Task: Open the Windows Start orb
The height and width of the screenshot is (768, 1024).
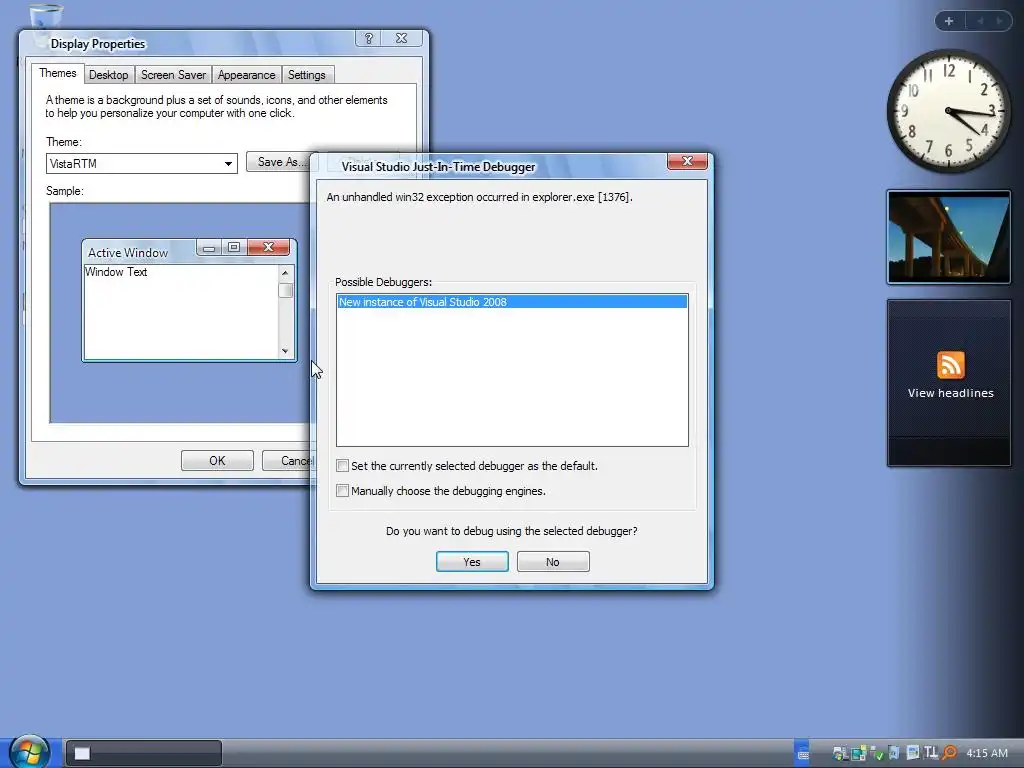Action: (x=29, y=752)
